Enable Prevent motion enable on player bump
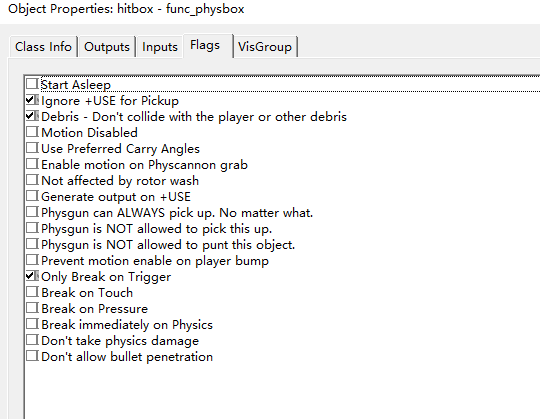 tap(32, 260)
